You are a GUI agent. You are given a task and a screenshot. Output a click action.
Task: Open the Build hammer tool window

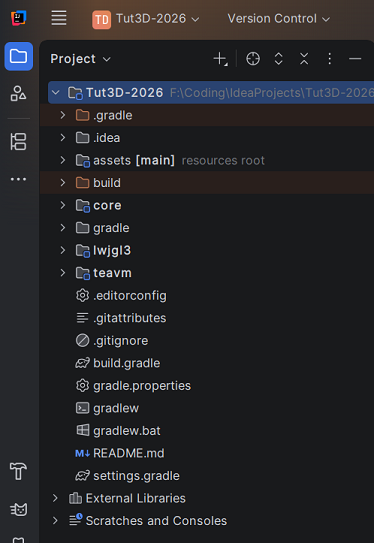18,471
